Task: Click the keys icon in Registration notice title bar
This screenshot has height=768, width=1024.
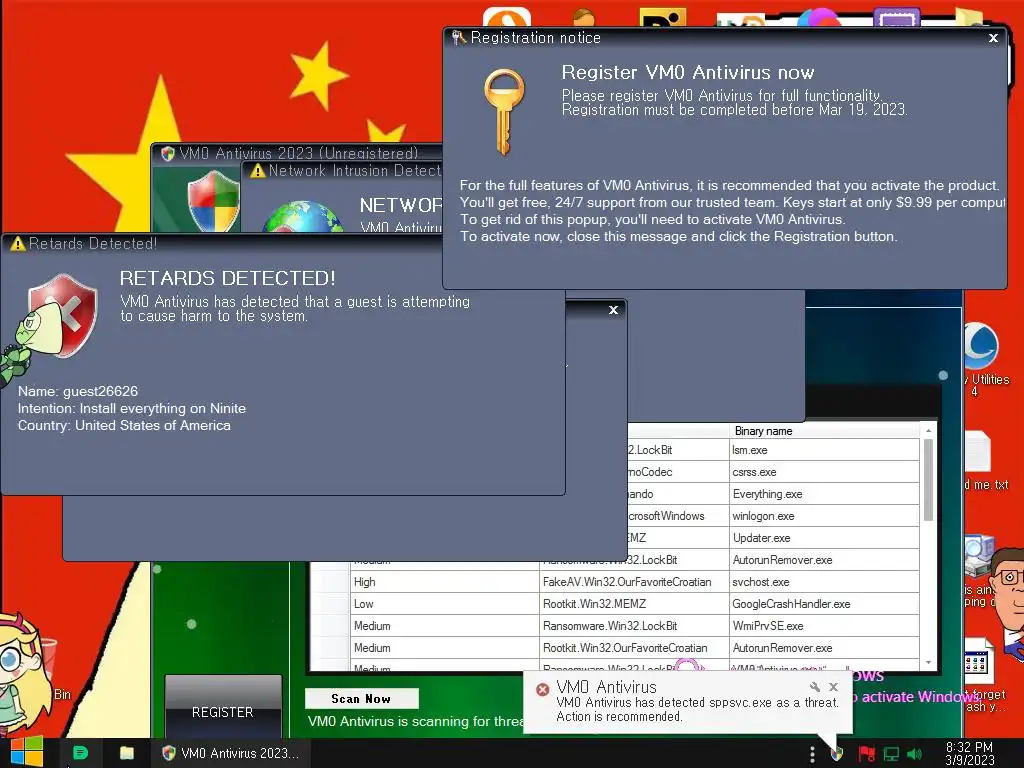Action: pos(458,38)
